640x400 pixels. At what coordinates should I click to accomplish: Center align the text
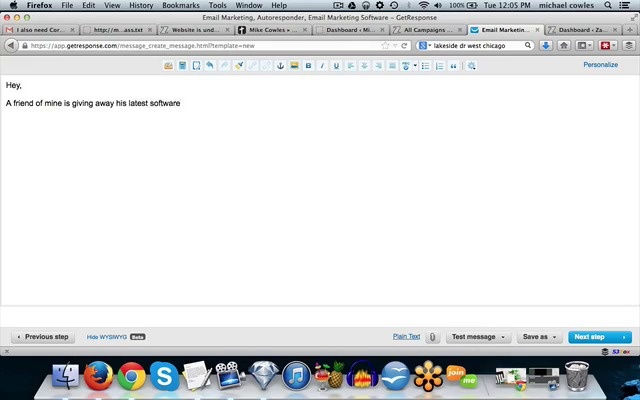364,66
